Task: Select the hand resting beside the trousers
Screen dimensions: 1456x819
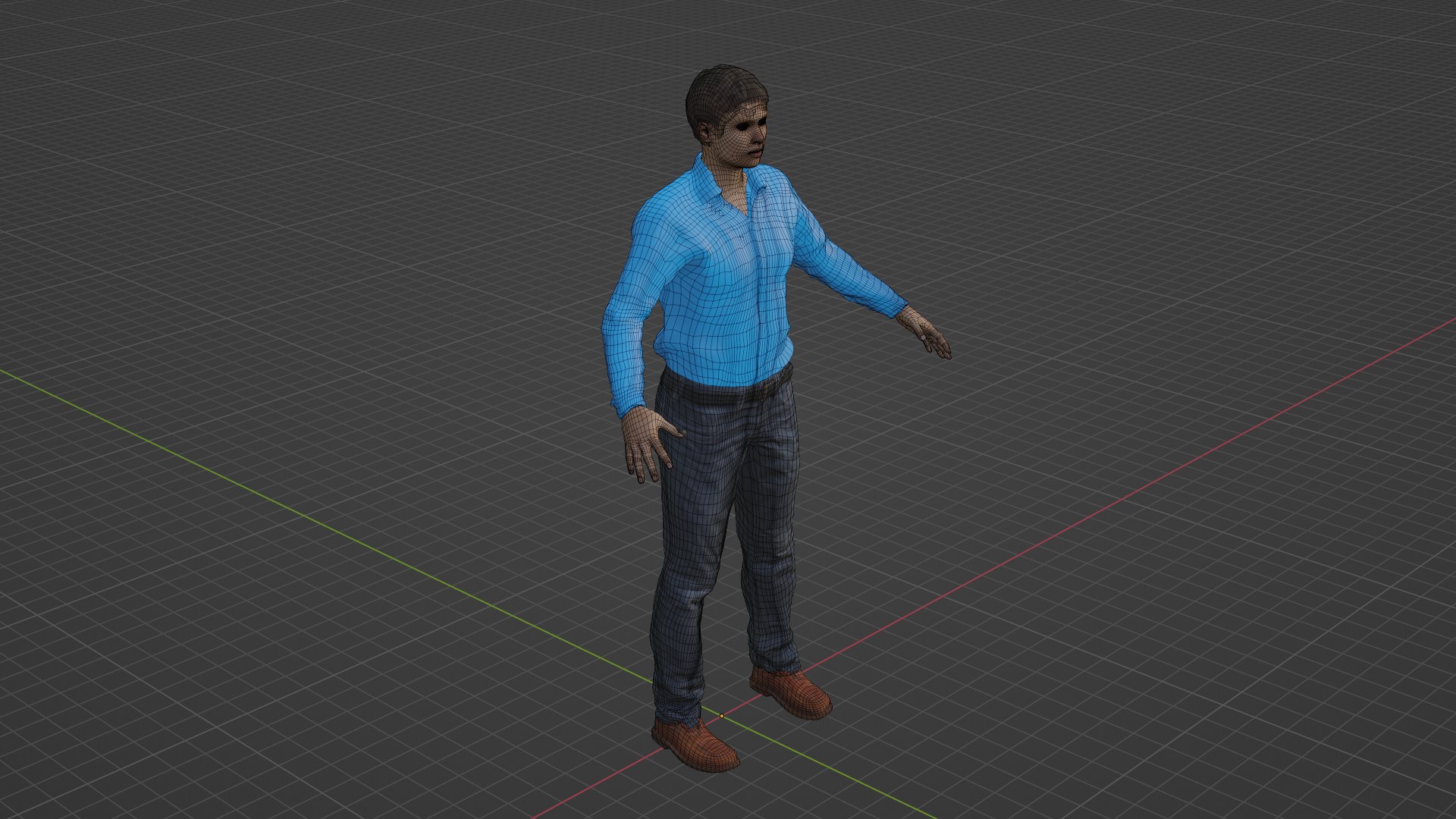Action: tap(650, 445)
